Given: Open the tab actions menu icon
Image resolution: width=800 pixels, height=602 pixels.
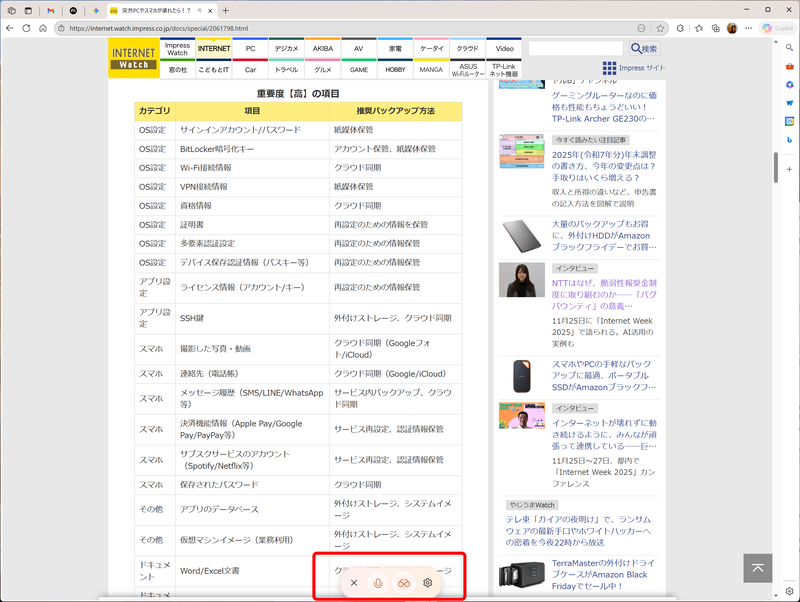Looking at the screenshot, I should [29, 10].
